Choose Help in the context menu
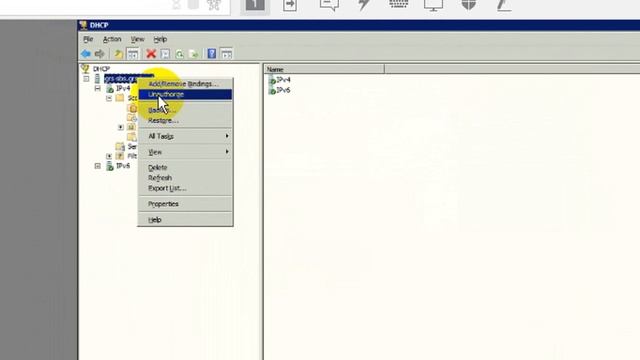640x360 pixels. (185, 220)
